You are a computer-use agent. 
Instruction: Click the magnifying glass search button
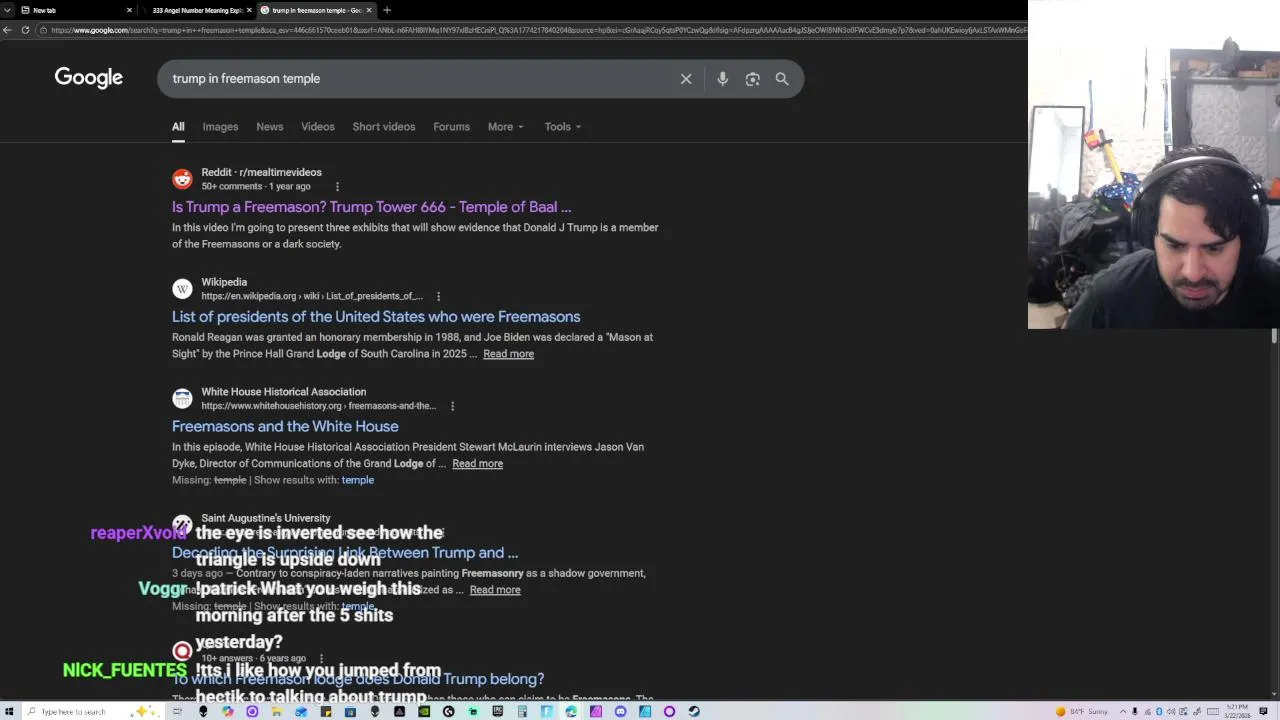tap(782, 79)
